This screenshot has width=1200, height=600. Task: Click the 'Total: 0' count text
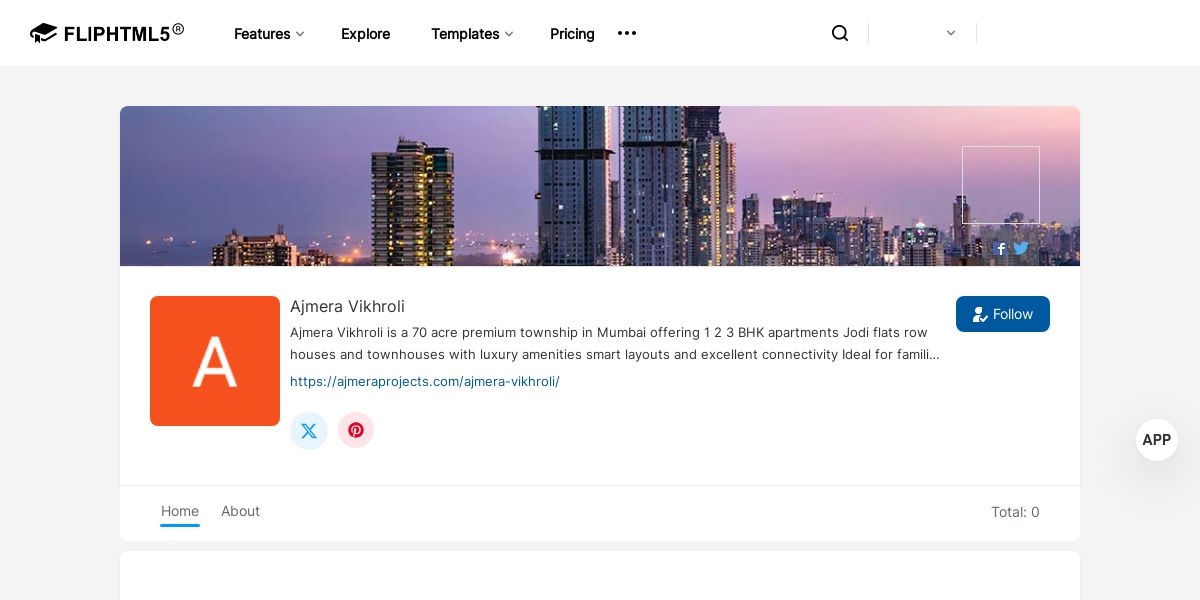click(1015, 512)
